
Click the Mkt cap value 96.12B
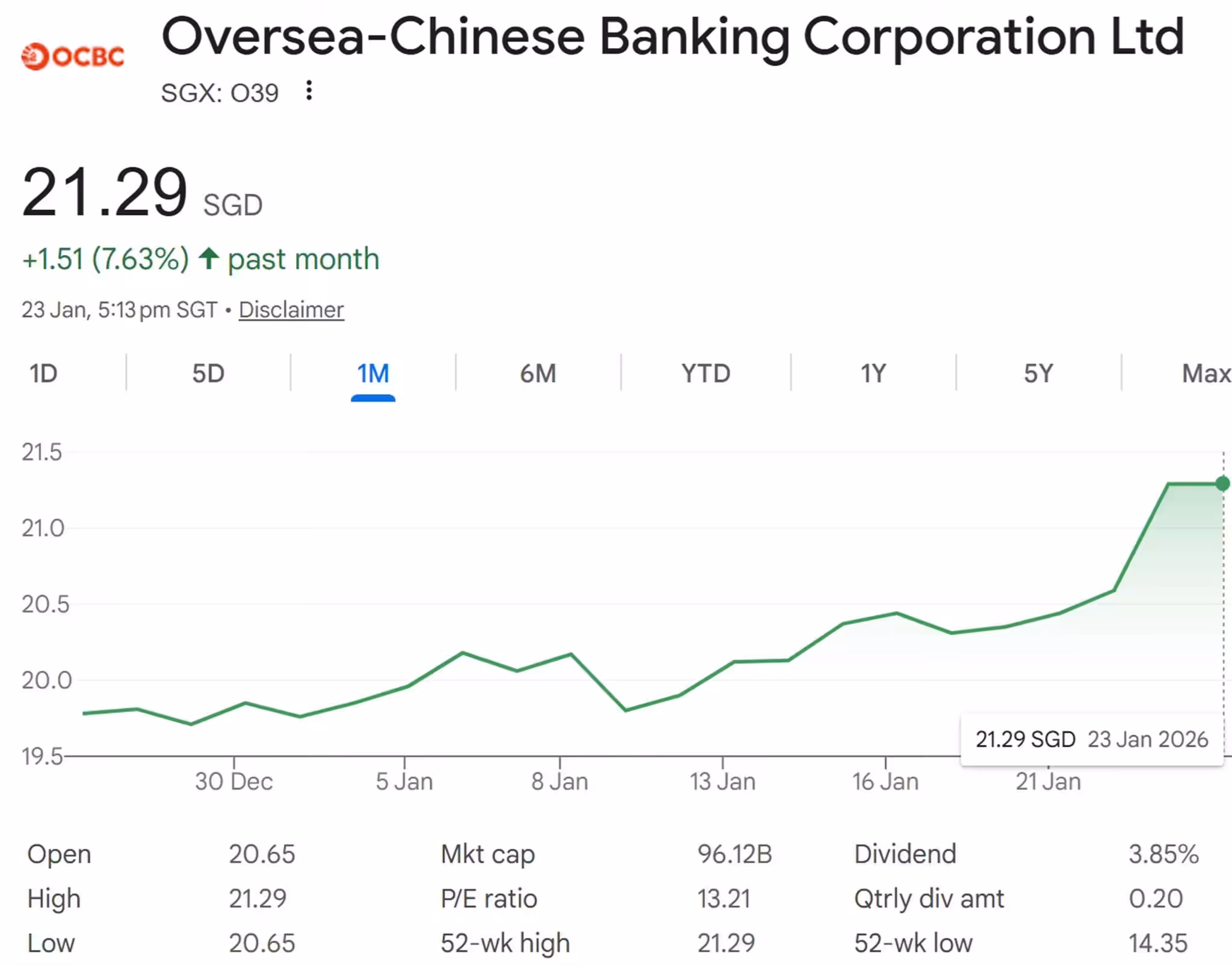735,854
